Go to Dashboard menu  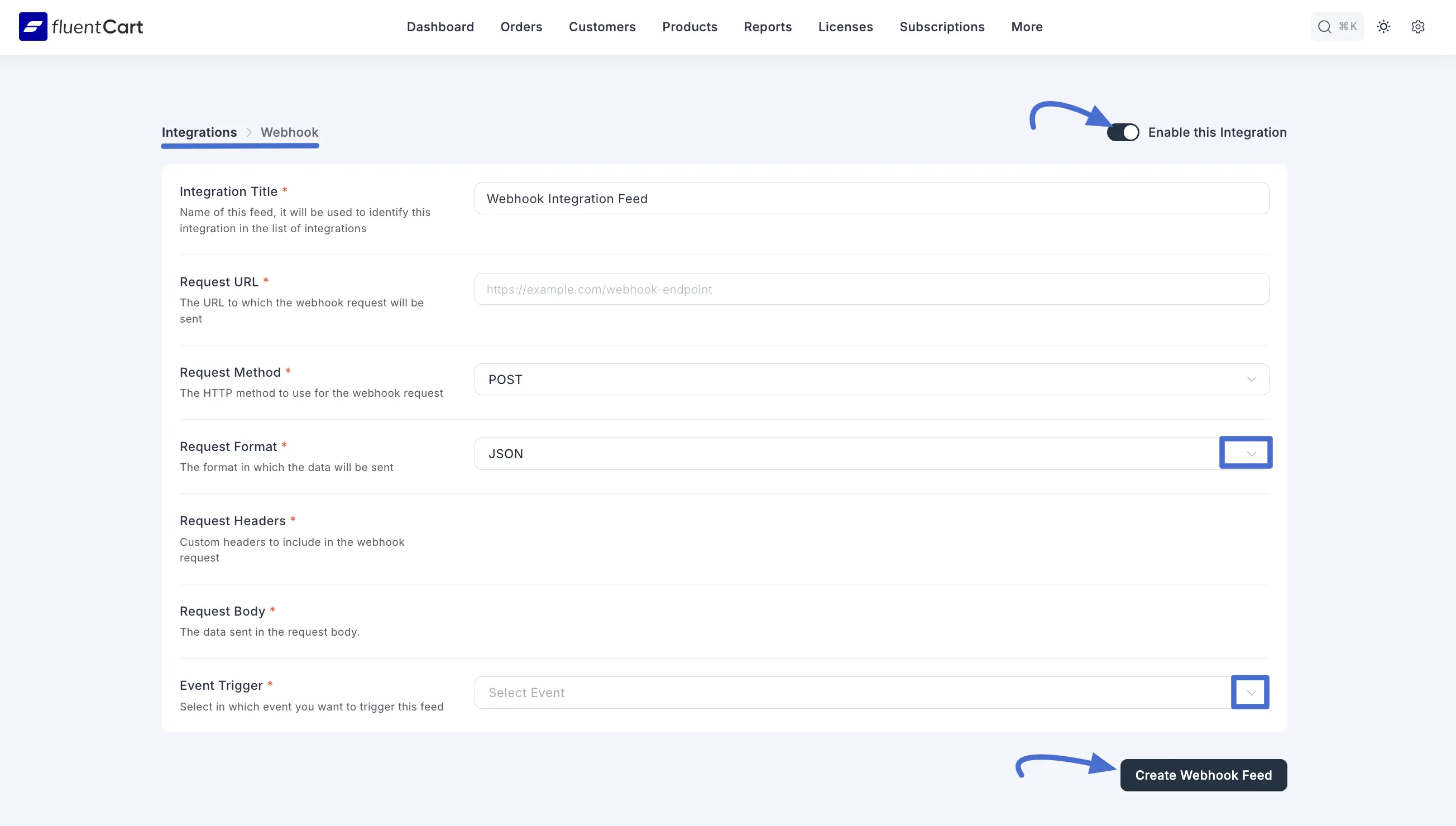click(x=440, y=27)
